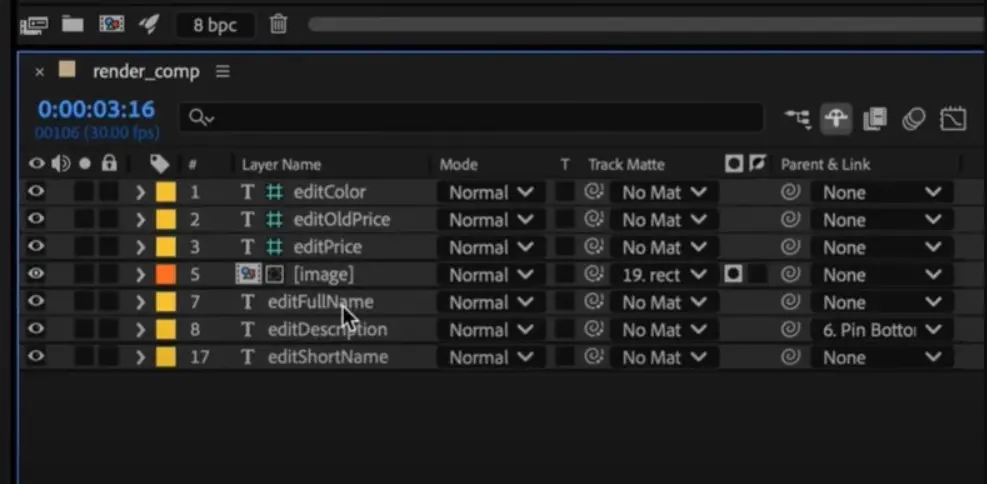Viewport: 987px width, 484px height.
Task: Open the 8 bpc color depth setting
Action: [x=215, y=25]
